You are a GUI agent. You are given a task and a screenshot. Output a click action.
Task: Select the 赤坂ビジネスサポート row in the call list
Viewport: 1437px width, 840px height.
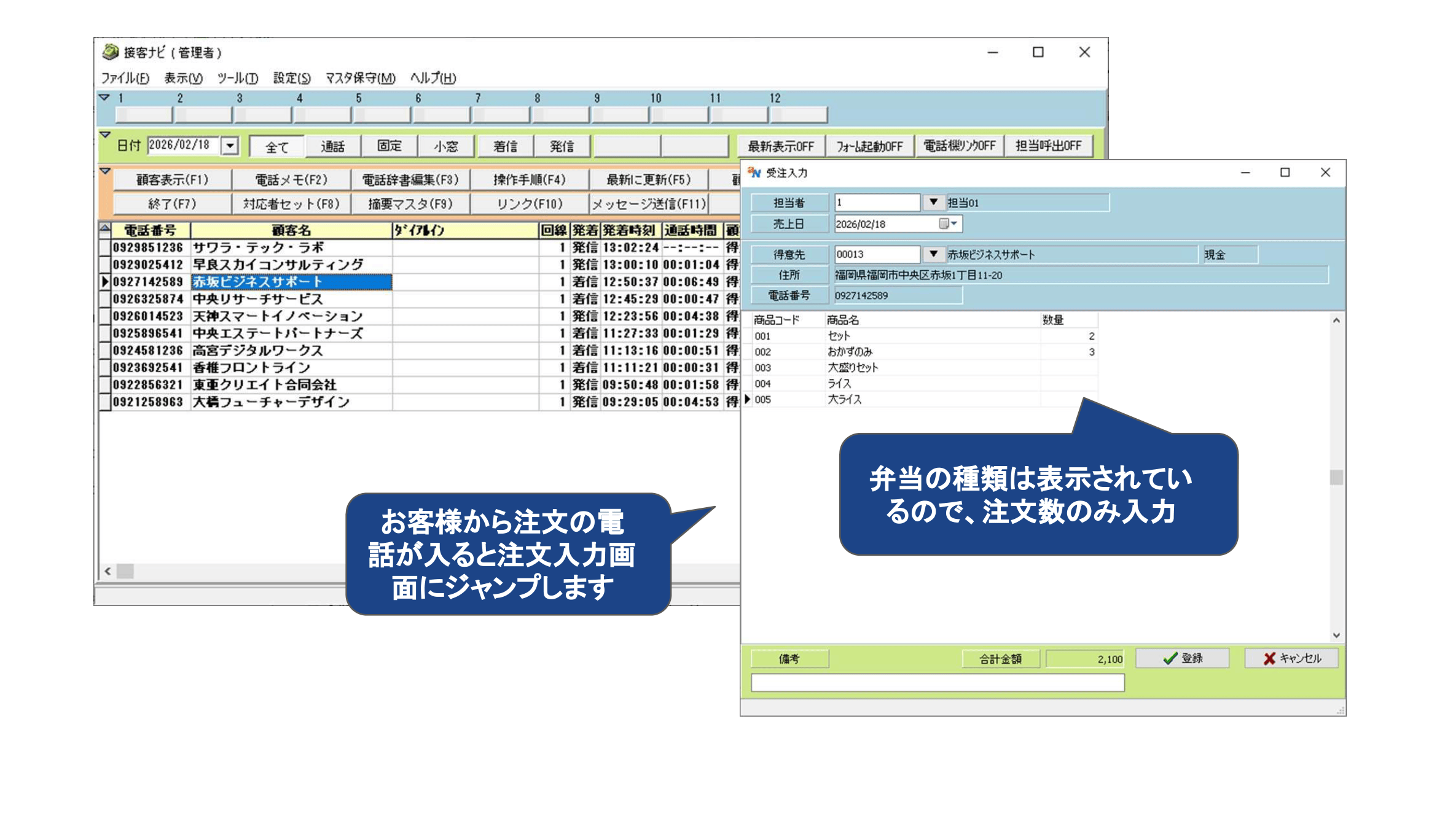click(x=258, y=282)
